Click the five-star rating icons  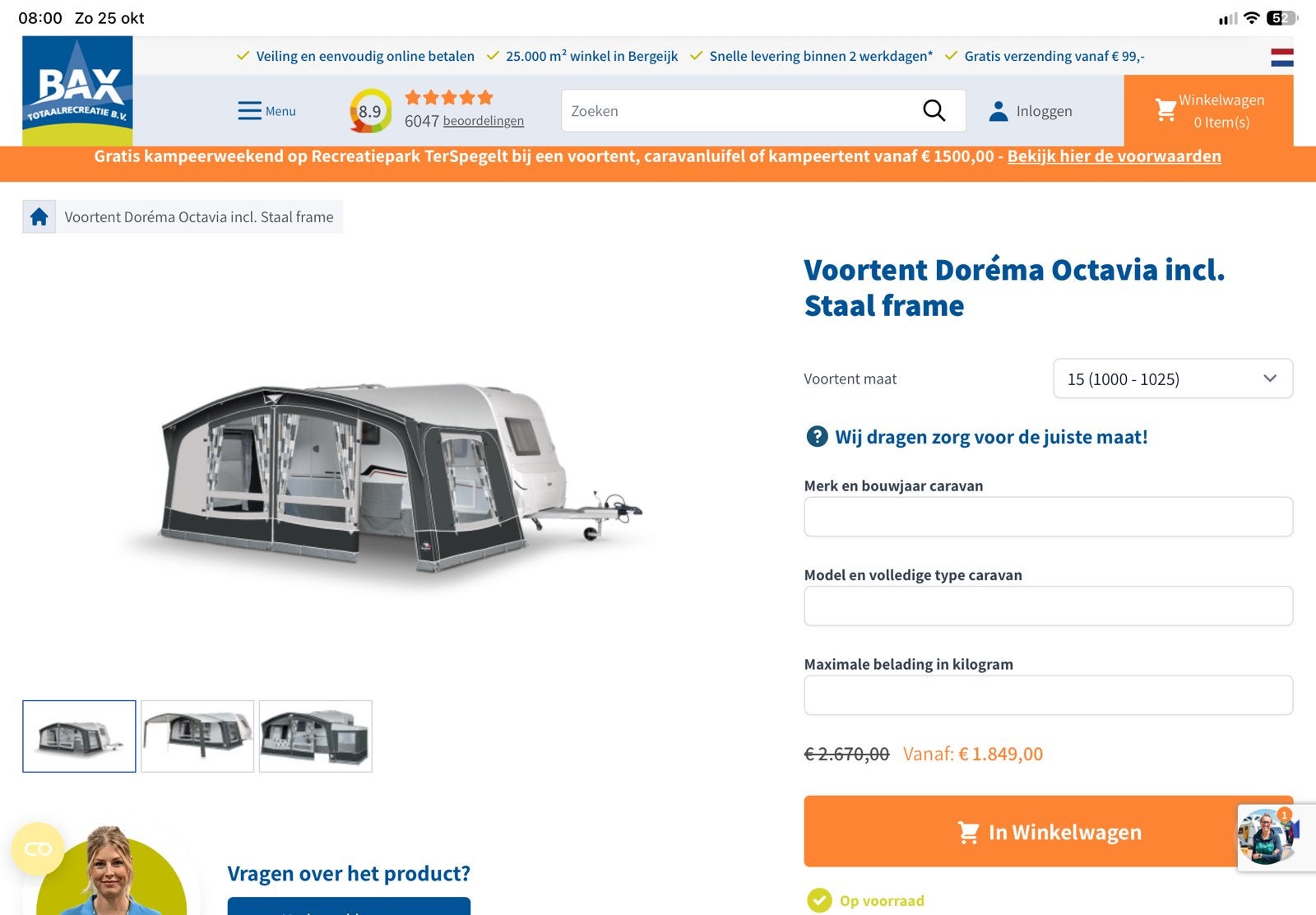[449, 98]
